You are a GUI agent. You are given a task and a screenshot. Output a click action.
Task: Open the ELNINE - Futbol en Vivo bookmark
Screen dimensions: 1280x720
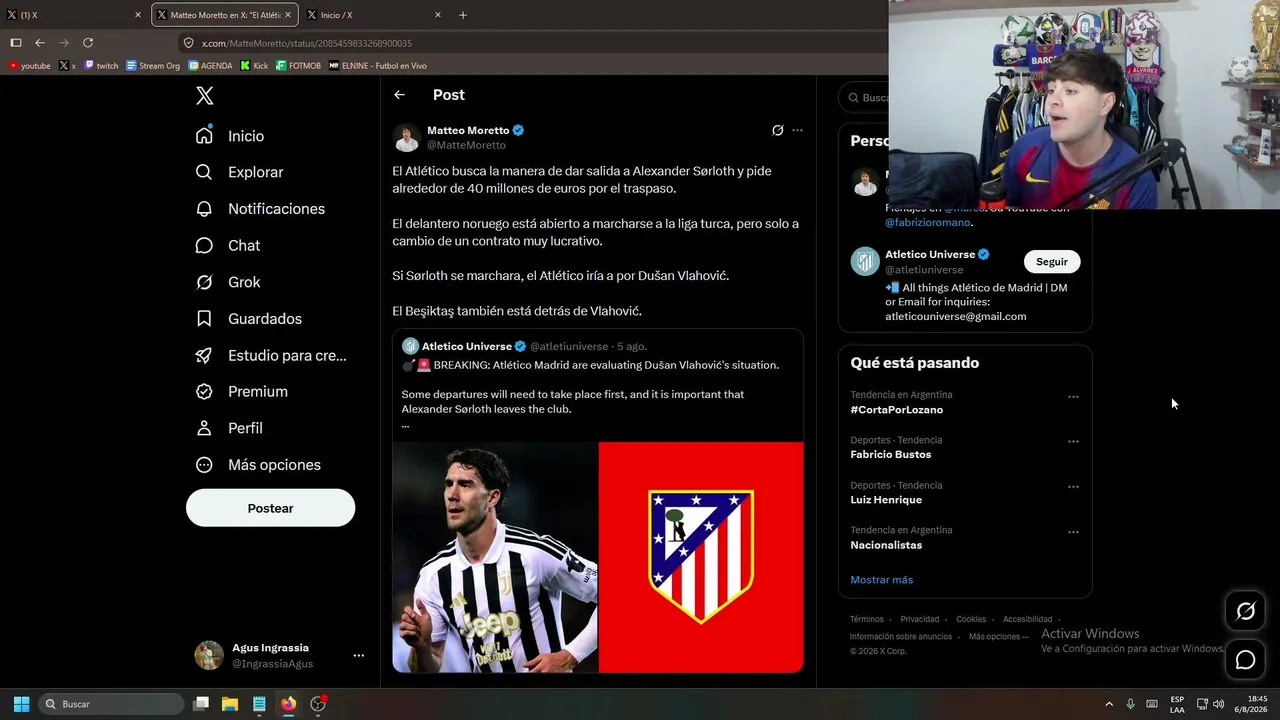point(378,66)
